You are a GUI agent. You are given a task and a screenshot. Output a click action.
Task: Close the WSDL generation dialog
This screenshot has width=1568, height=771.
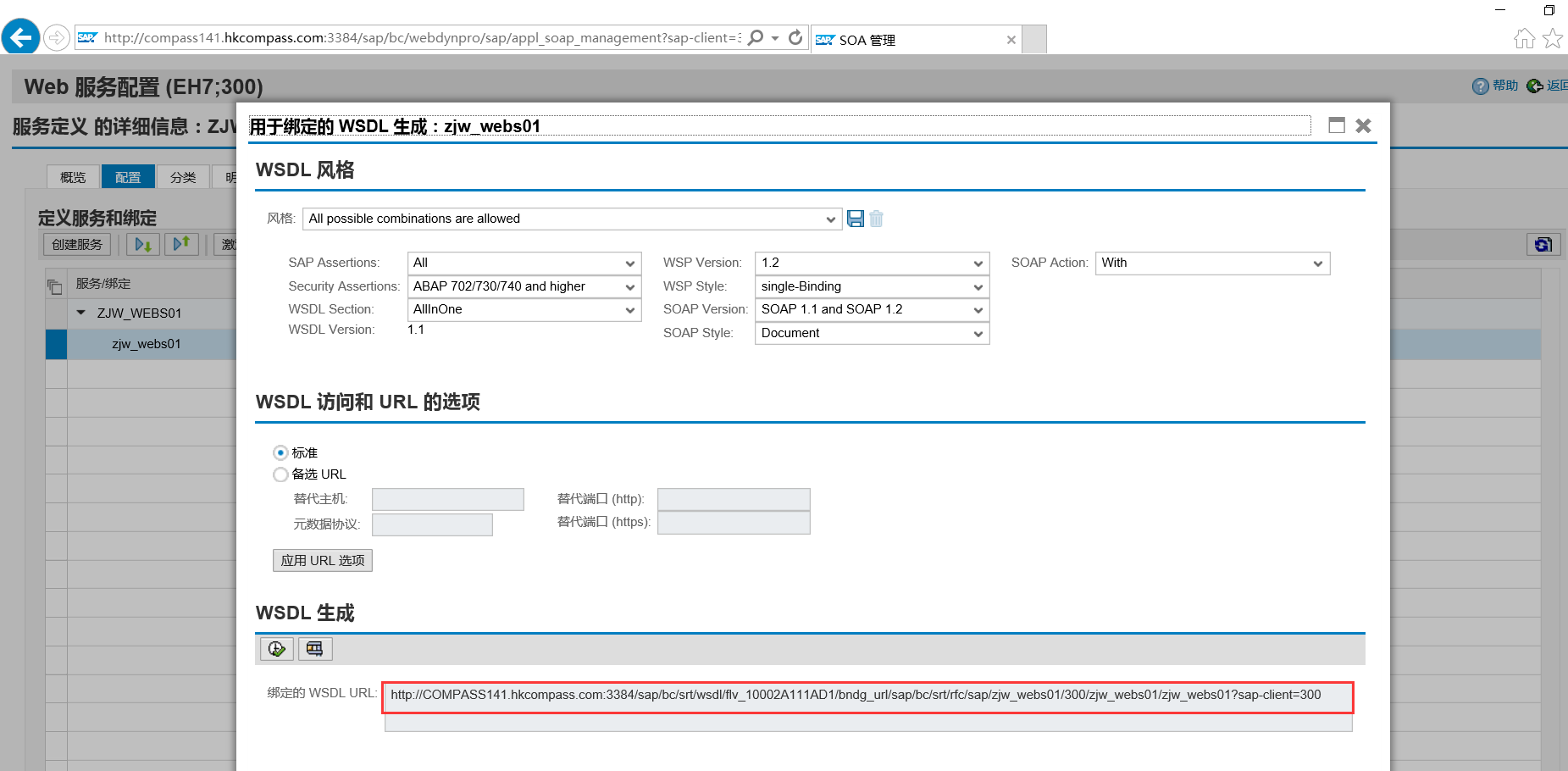tap(1363, 125)
